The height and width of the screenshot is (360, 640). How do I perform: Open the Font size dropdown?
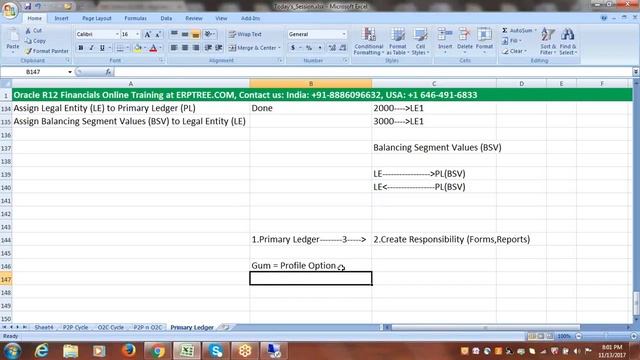pyautogui.click(x=138, y=34)
